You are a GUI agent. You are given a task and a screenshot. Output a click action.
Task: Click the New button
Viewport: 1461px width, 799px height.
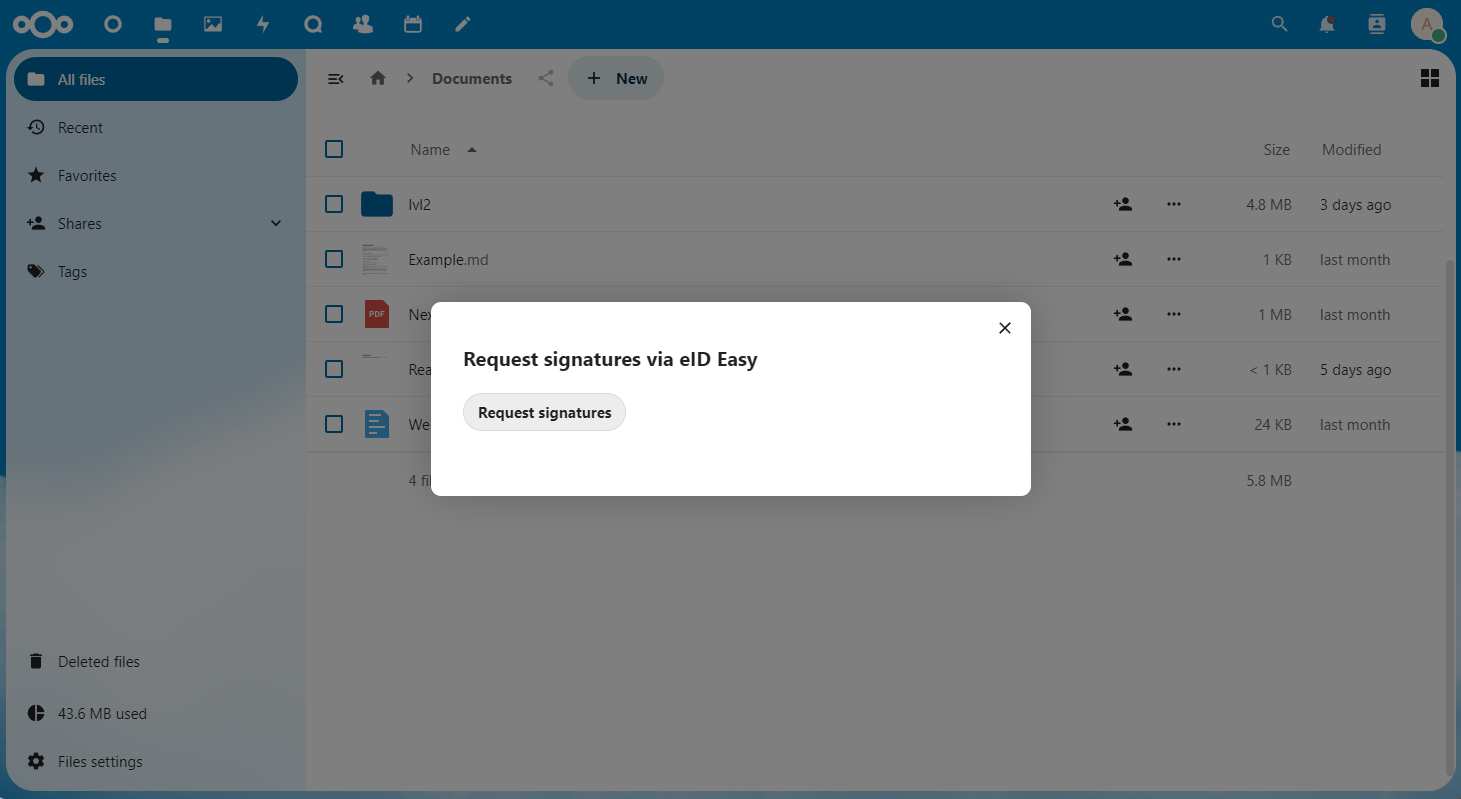pyautogui.click(x=616, y=78)
